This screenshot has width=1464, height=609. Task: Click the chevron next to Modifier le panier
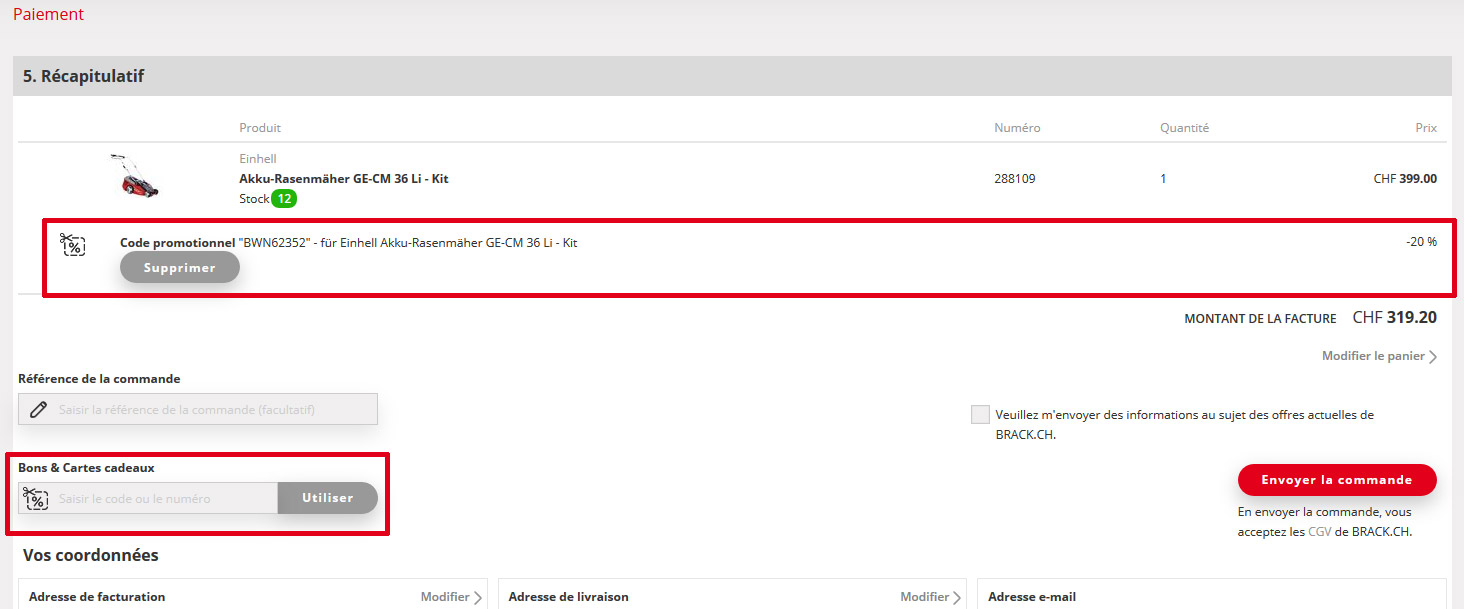[x=1433, y=357]
